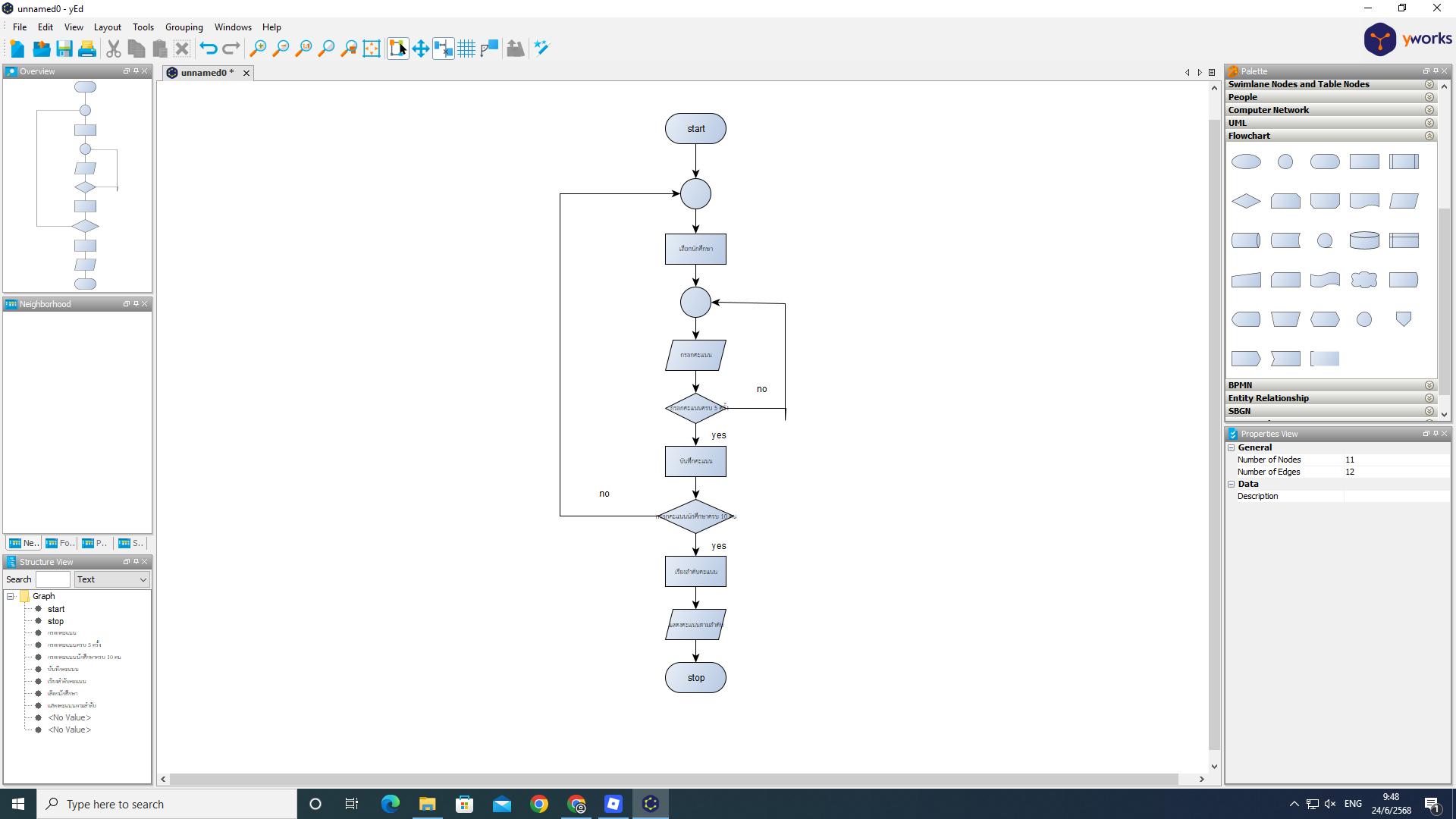Toggle snap lines button
Image resolution: width=1456 pixels, height=819 pixels.
click(x=444, y=49)
